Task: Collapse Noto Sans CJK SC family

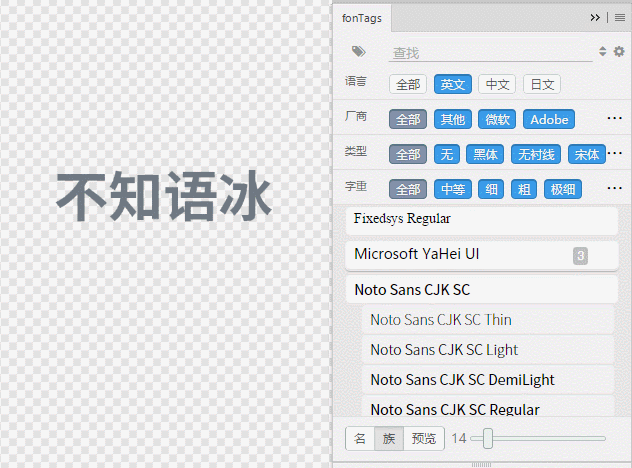Action: [482, 290]
